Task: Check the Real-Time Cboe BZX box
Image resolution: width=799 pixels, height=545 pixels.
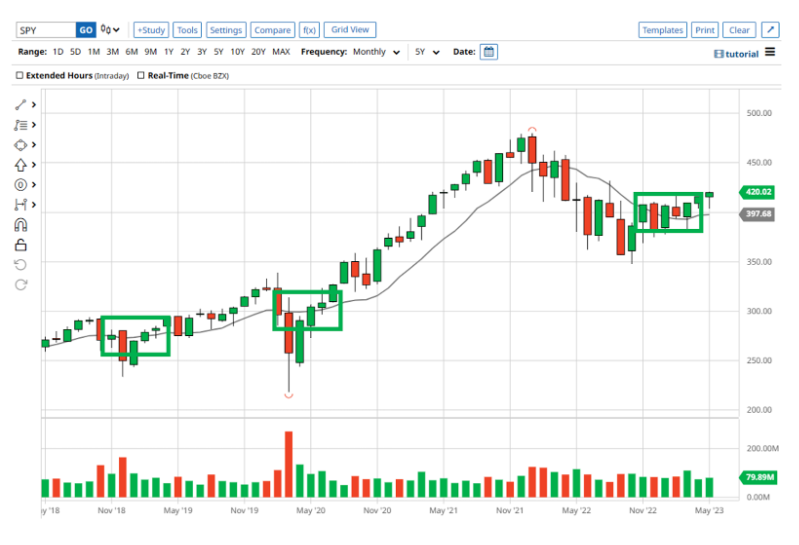Action: tap(141, 75)
